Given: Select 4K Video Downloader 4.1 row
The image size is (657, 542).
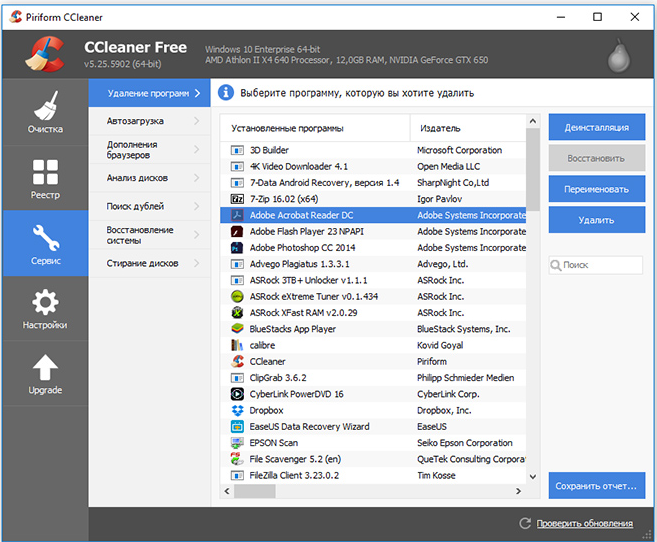Looking at the screenshot, I should (x=373, y=166).
